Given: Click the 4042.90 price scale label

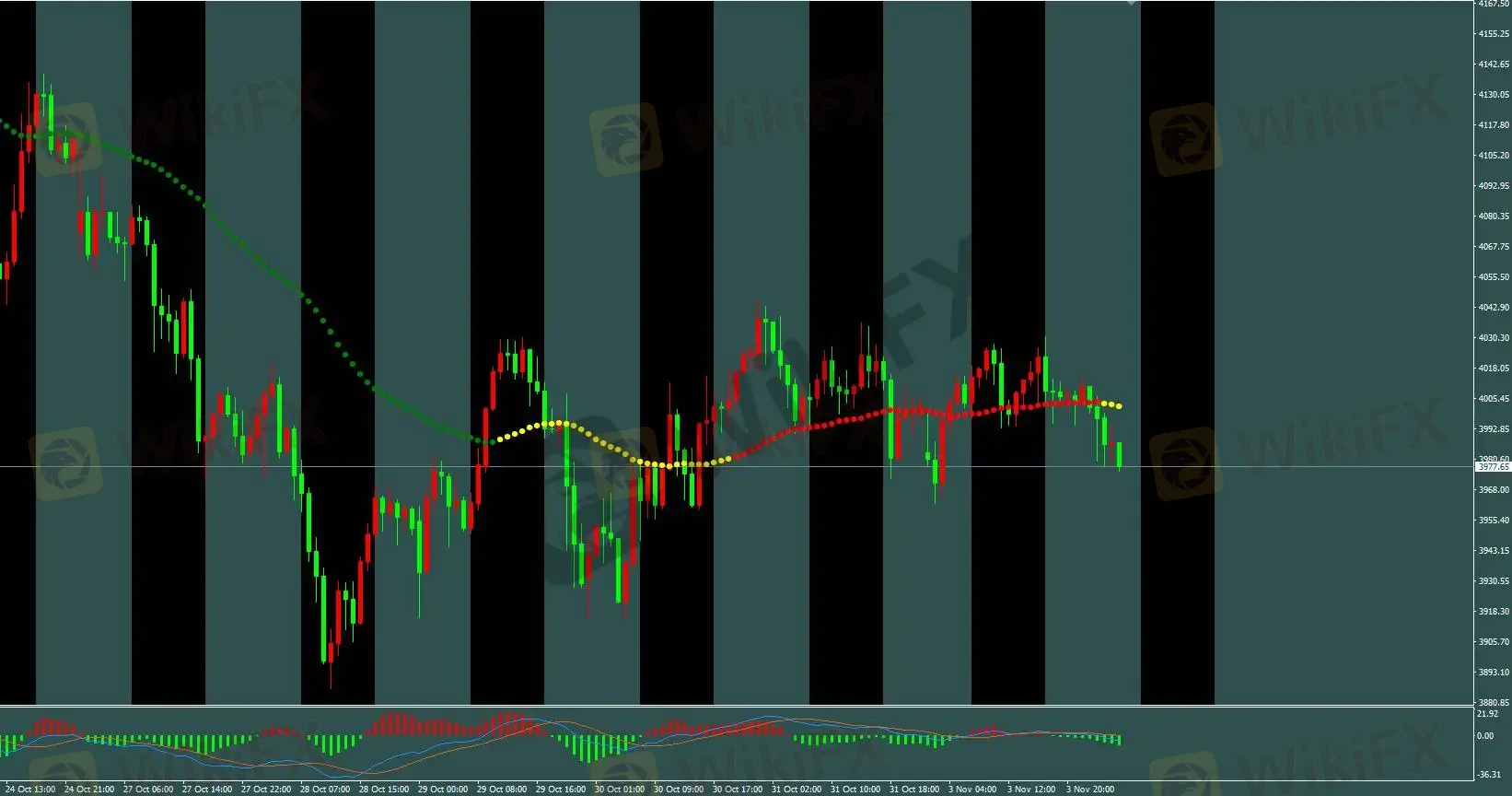Looking at the screenshot, I should coord(1494,308).
